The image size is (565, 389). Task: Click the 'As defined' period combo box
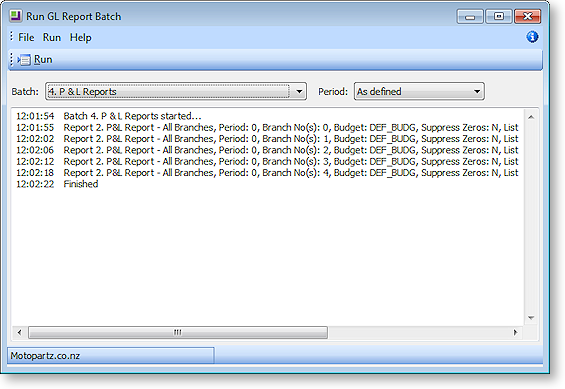[x=419, y=91]
